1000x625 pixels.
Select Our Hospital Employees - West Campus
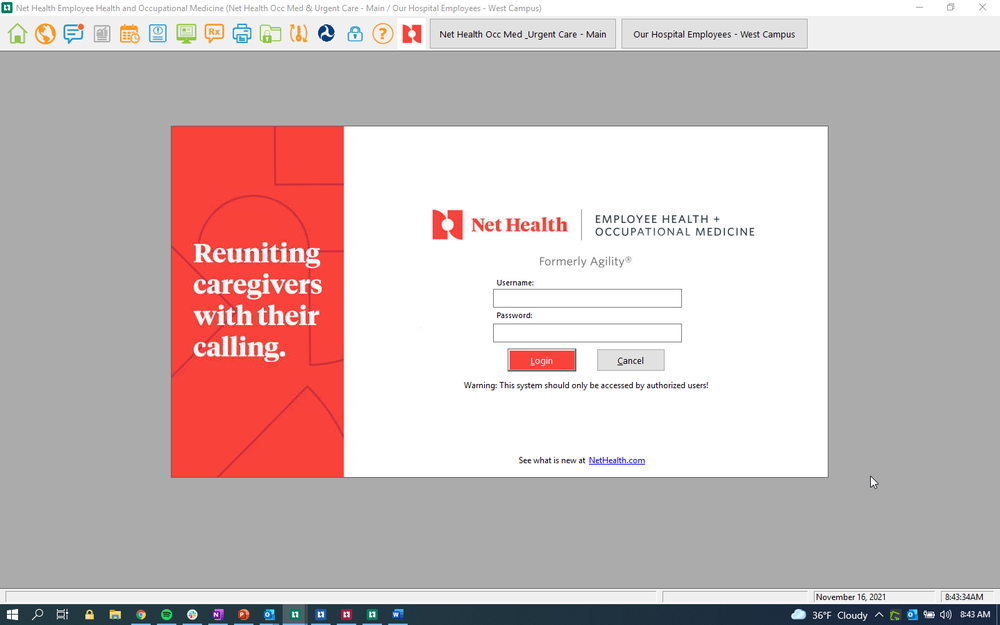pos(714,34)
